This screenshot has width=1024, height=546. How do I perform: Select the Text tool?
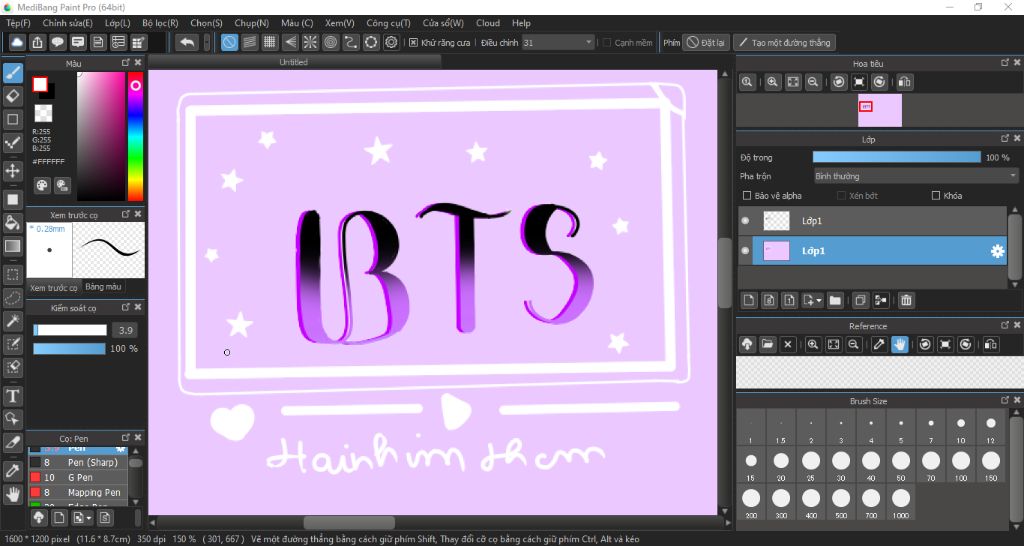(13, 395)
